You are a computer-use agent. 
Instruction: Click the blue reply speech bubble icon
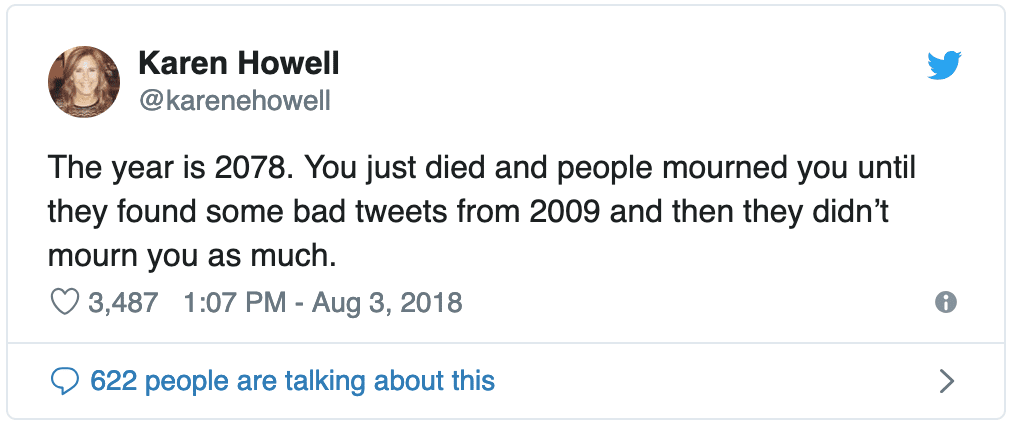[x=64, y=380]
